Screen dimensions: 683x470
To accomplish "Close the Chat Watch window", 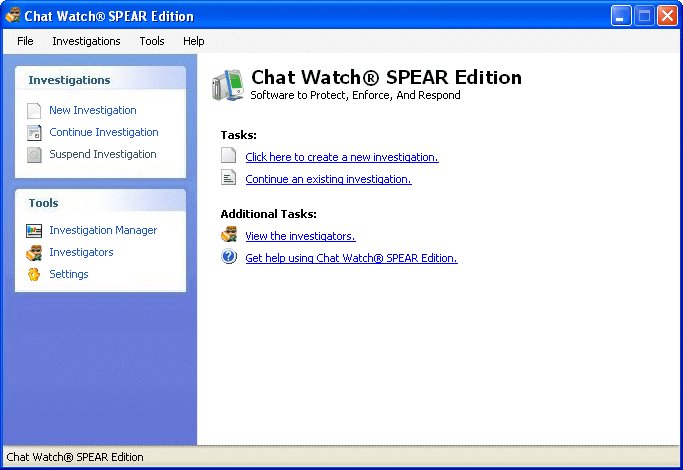I will 667,16.
